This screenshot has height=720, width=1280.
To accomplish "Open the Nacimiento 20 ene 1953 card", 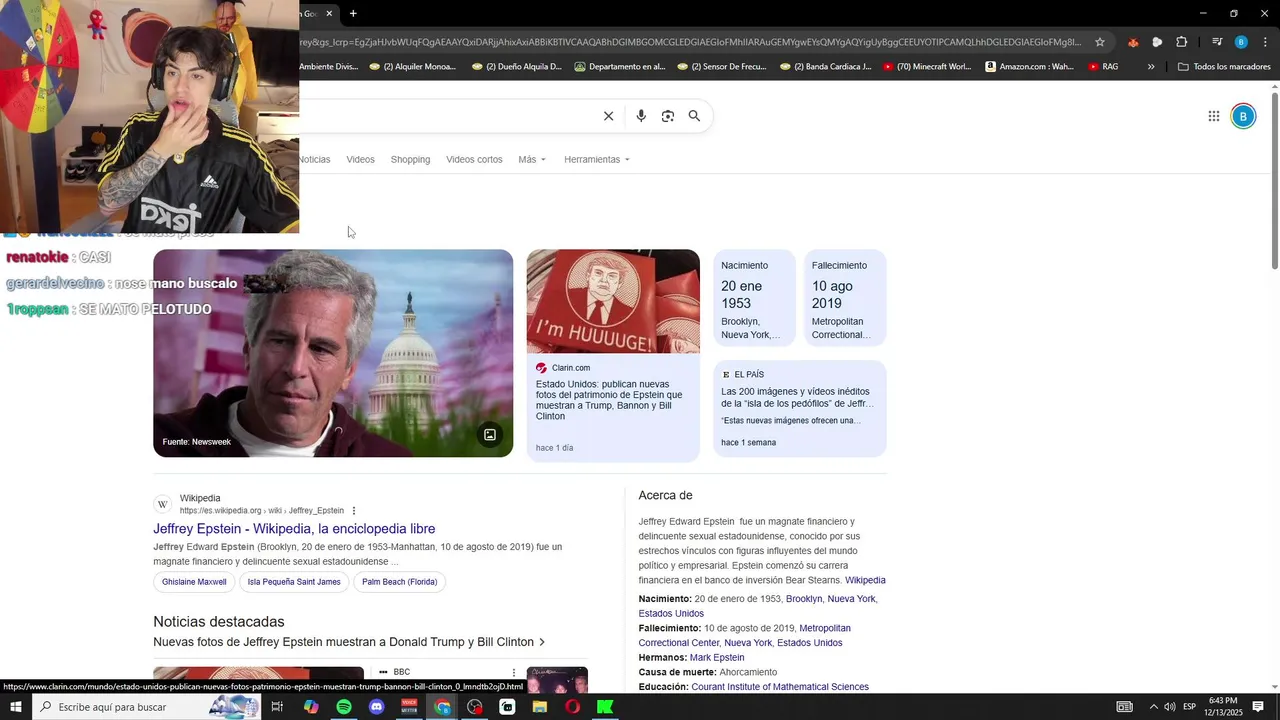I will coord(755,298).
